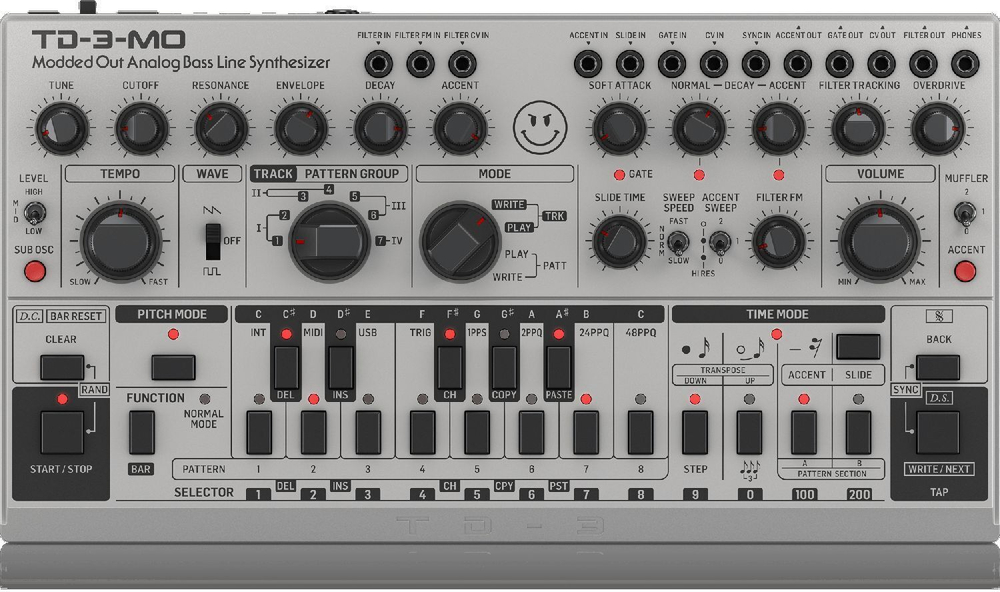Push the A# PASTE black key

(559, 368)
